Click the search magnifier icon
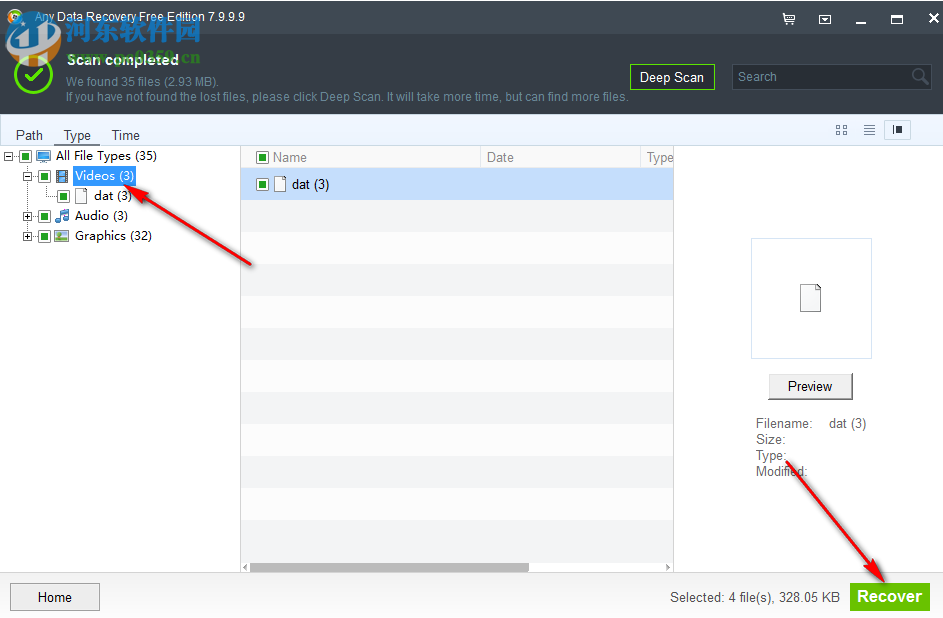Screen dimensions: 943x618 tap(920, 76)
